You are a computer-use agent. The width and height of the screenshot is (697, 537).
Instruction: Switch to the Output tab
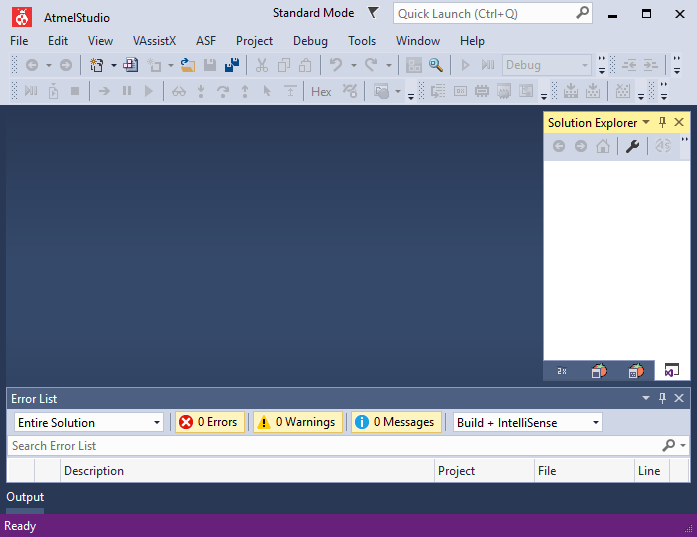tap(25, 497)
